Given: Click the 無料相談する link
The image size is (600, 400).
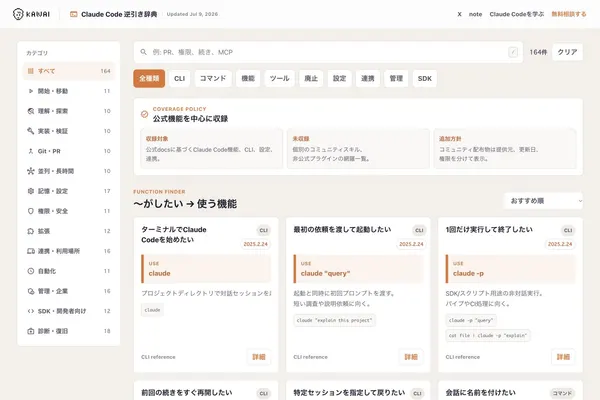Looking at the screenshot, I should [x=569, y=14].
